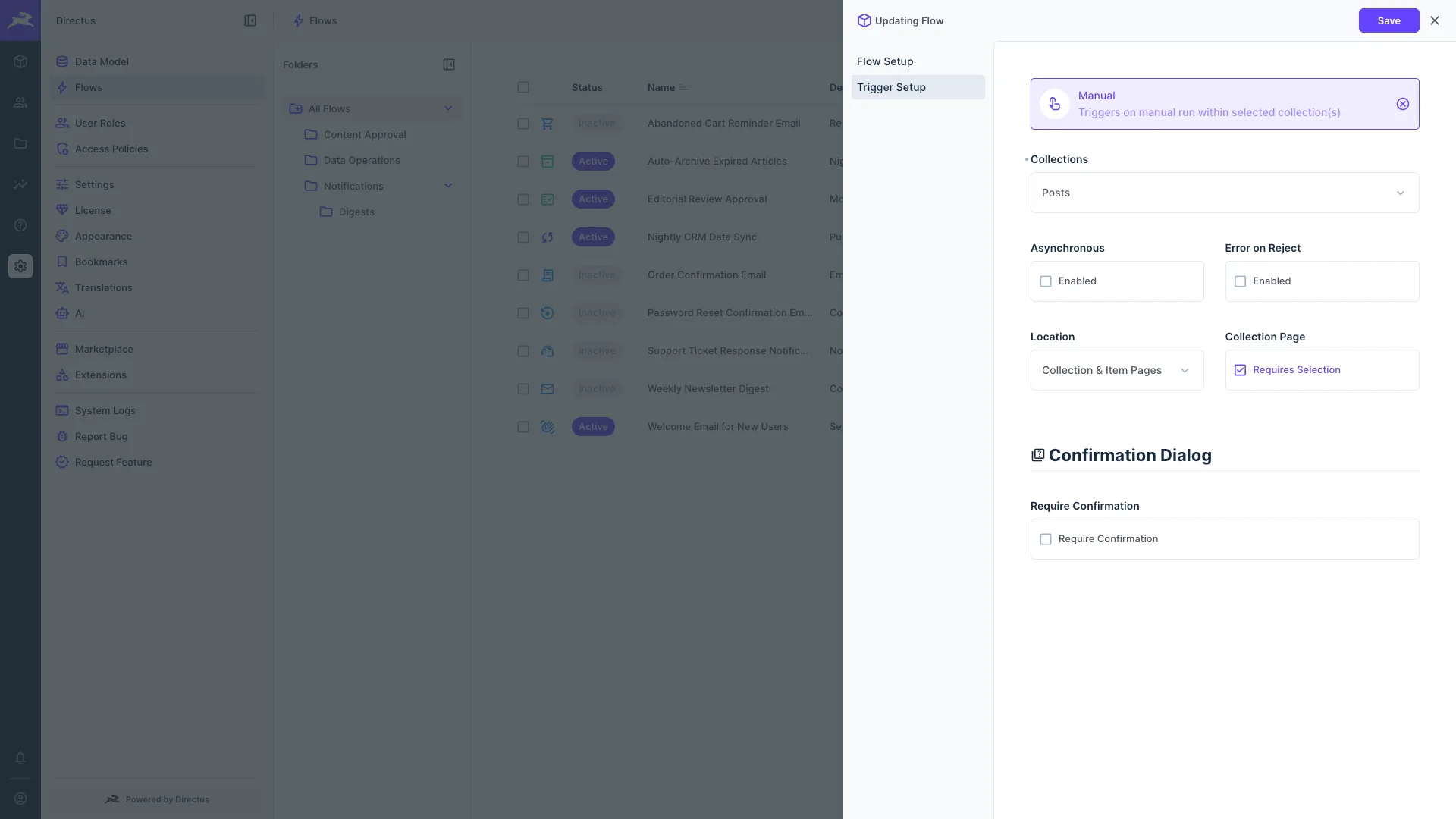This screenshot has width=1456, height=819.
Task: Open the Extensions settings page
Action: [x=158, y=375]
